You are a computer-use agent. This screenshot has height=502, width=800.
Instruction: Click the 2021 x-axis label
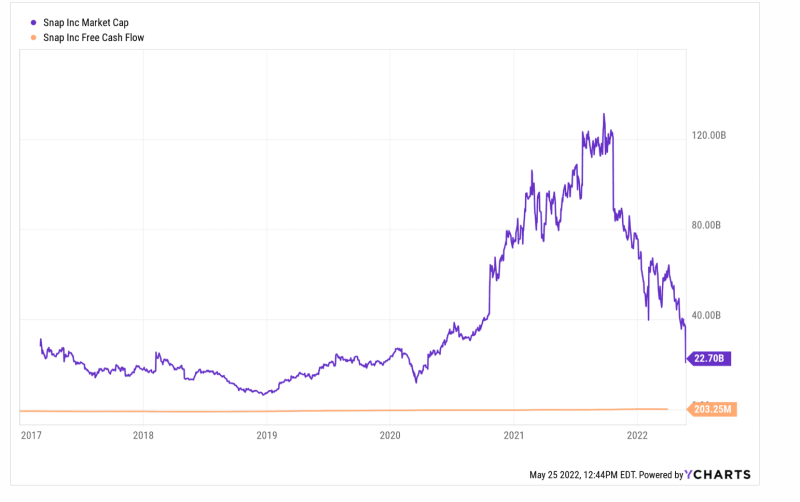coord(514,435)
